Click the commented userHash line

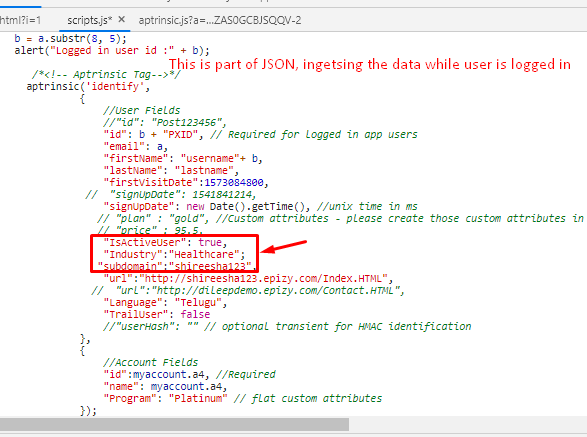287,326
